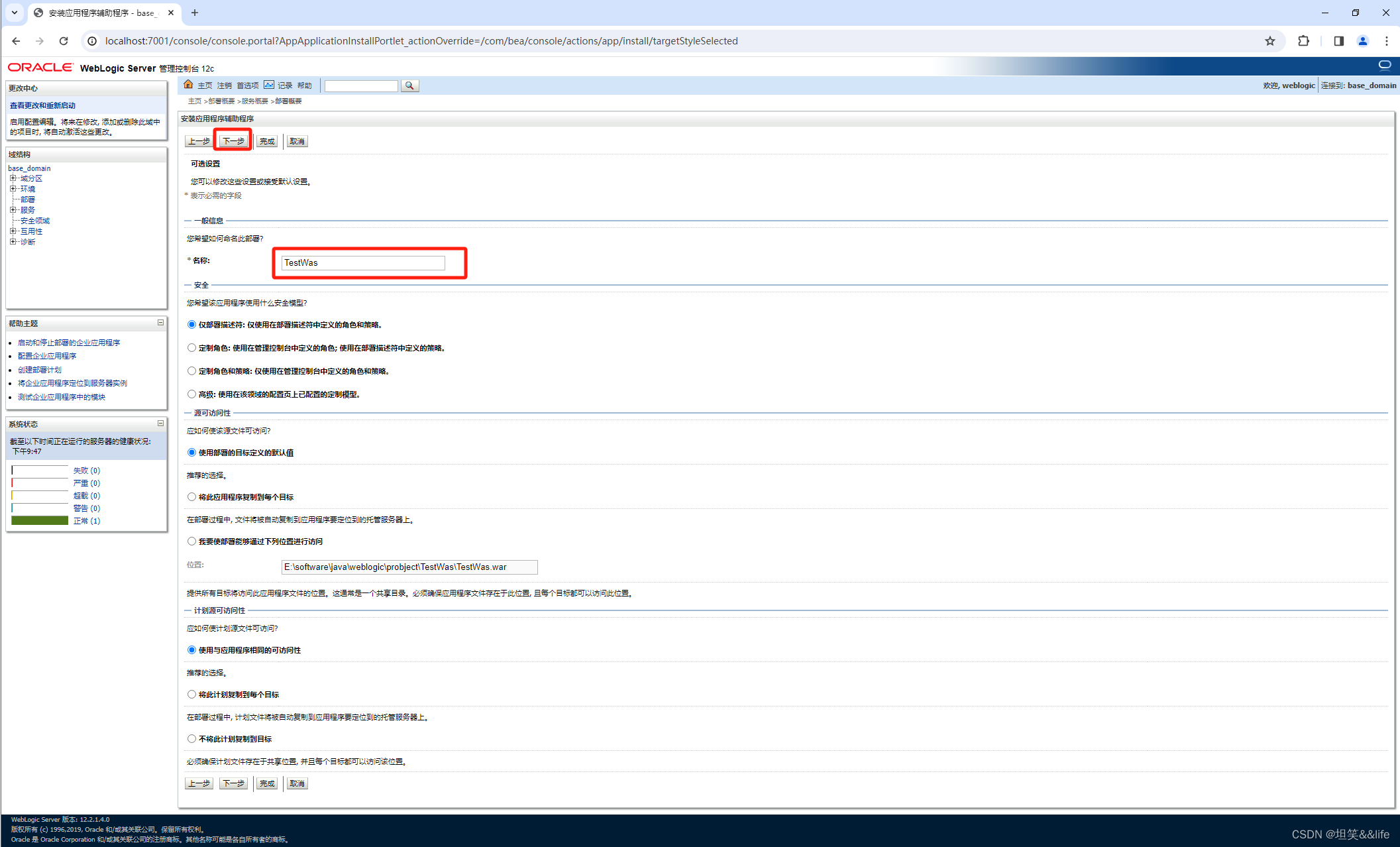Viewport: 1400px width, 847px height.
Task: Bookmark this page with star icon
Action: click(1269, 41)
